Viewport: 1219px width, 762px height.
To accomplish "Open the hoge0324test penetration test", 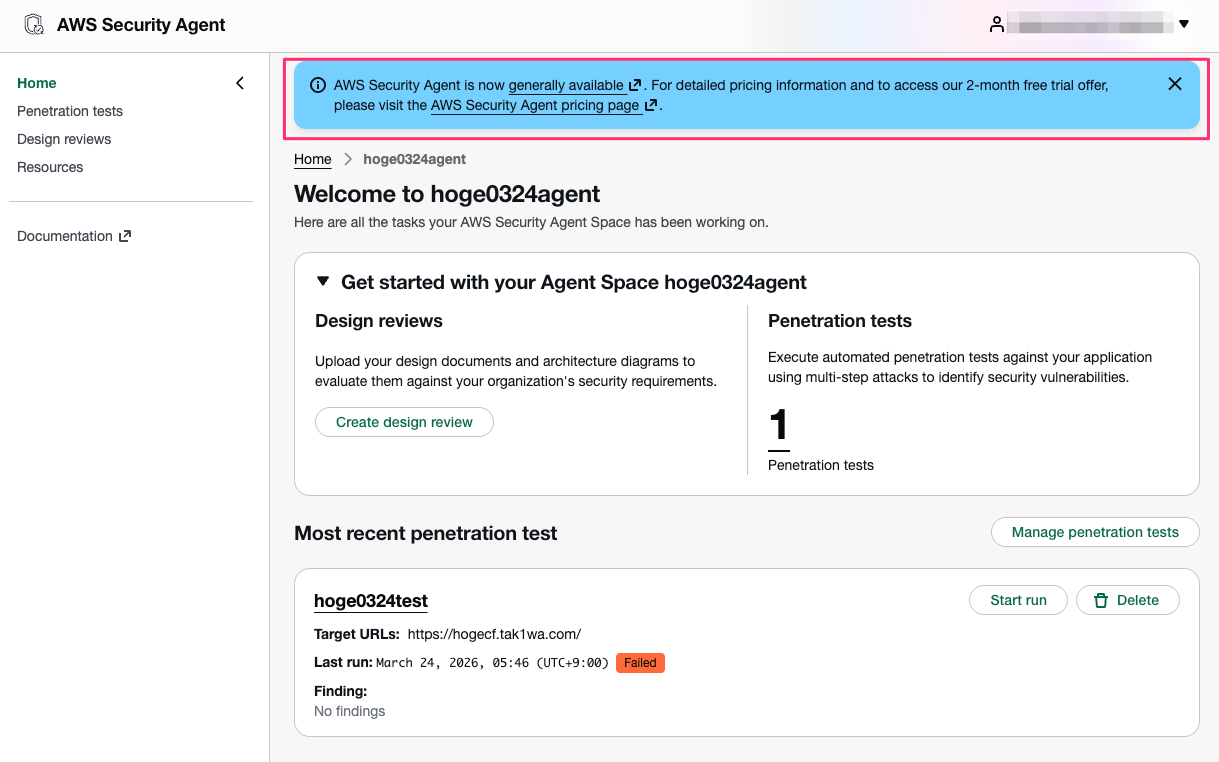I will (371, 601).
